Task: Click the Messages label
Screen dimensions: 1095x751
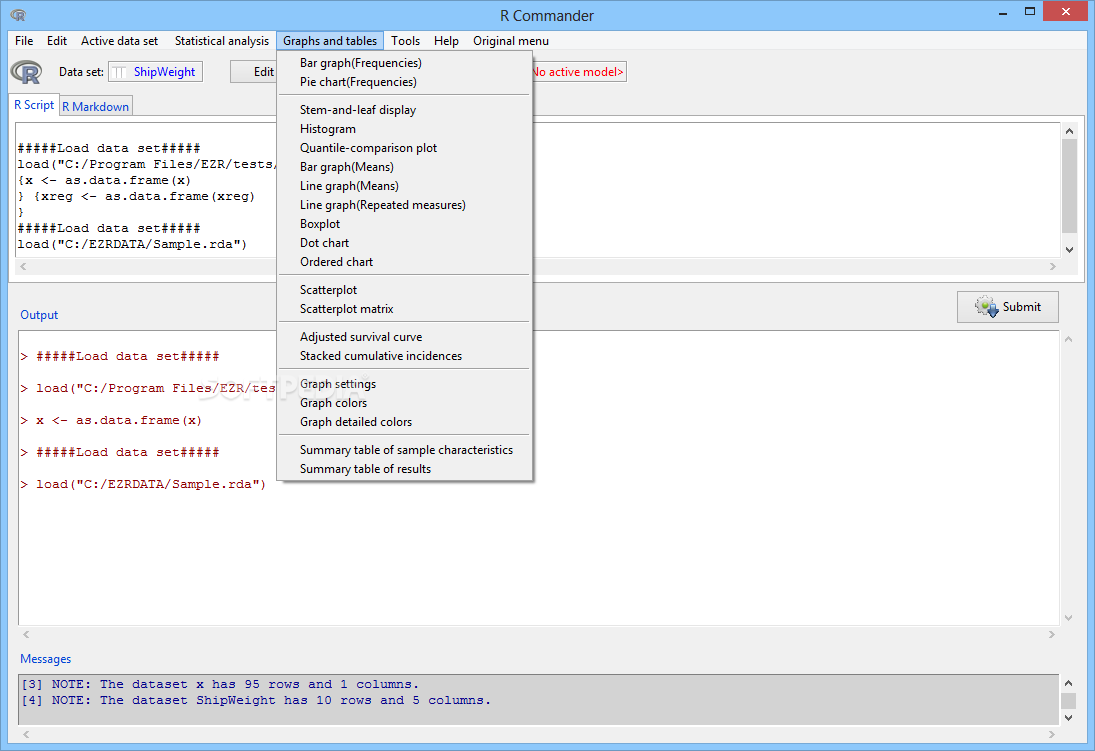Action: point(45,659)
